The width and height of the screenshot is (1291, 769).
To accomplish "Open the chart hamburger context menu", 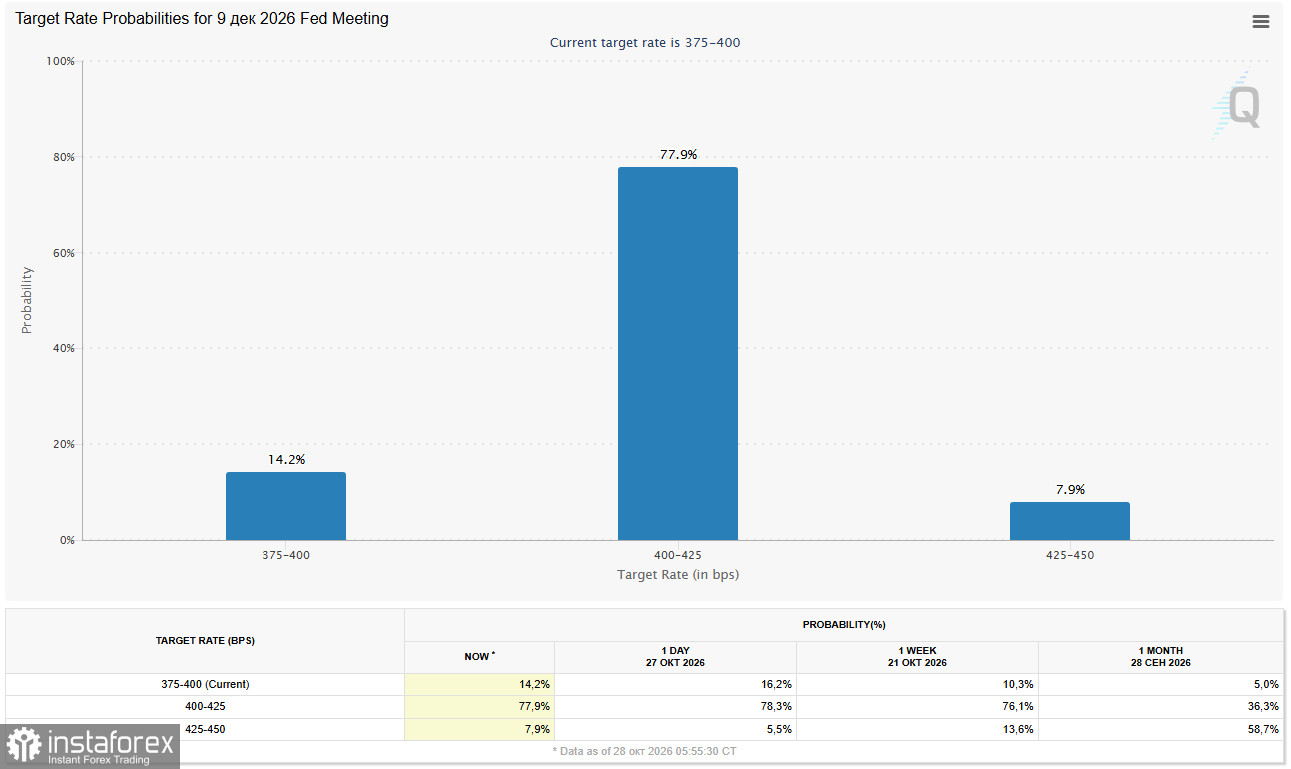I will tap(1261, 21).
